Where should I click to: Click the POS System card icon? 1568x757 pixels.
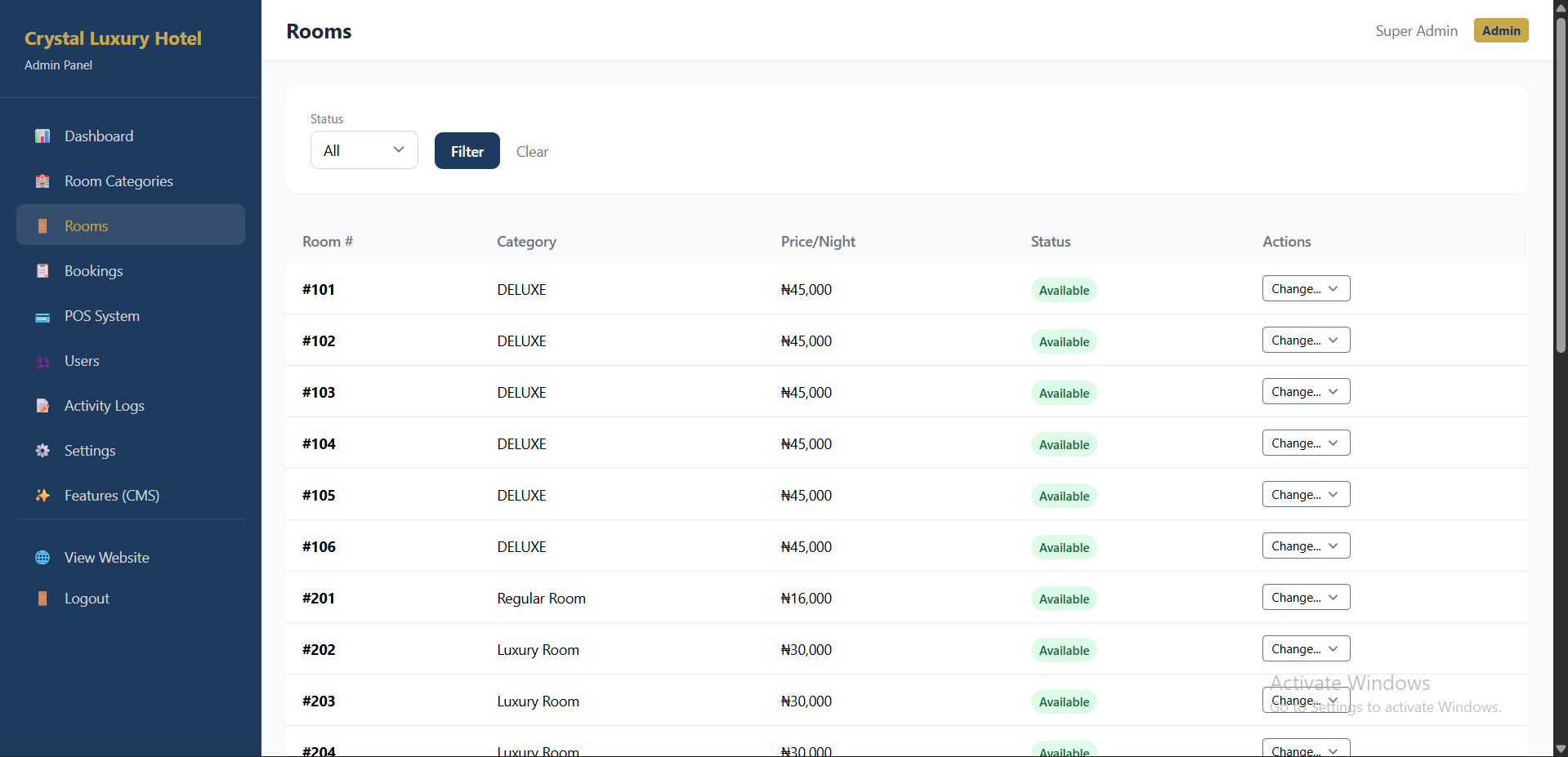click(42, 316)
